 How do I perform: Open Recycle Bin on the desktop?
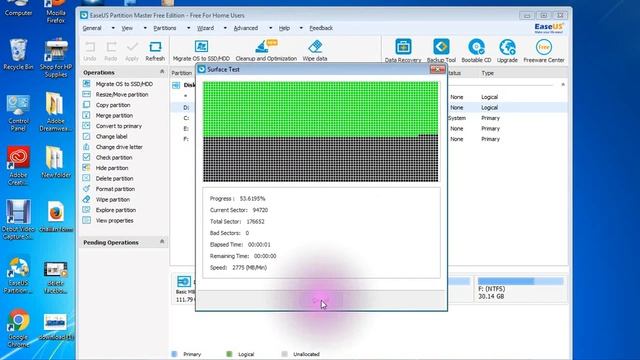18,55
